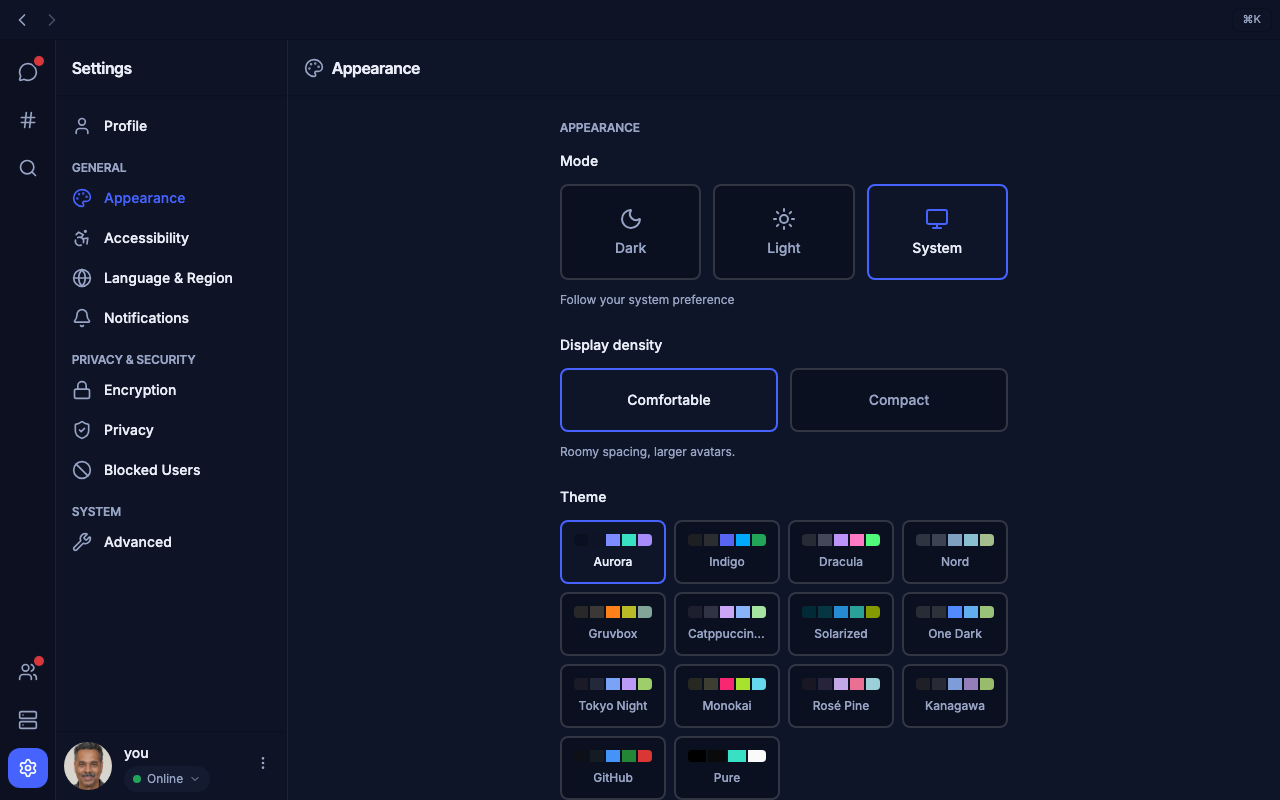Pick the Rosé Pine theme
The height and width of the screenshot is (800, 1280).
(x=841, y=696)
